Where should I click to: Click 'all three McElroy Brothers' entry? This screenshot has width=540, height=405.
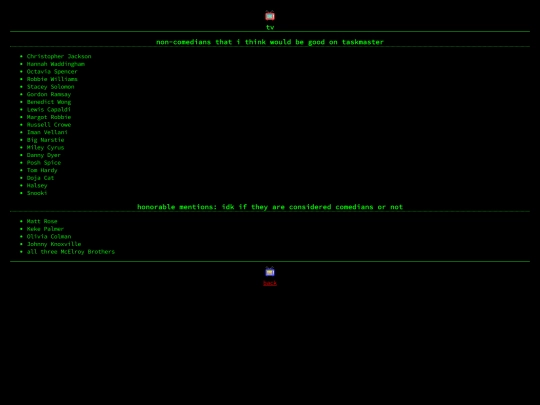(x=71, y=251)
